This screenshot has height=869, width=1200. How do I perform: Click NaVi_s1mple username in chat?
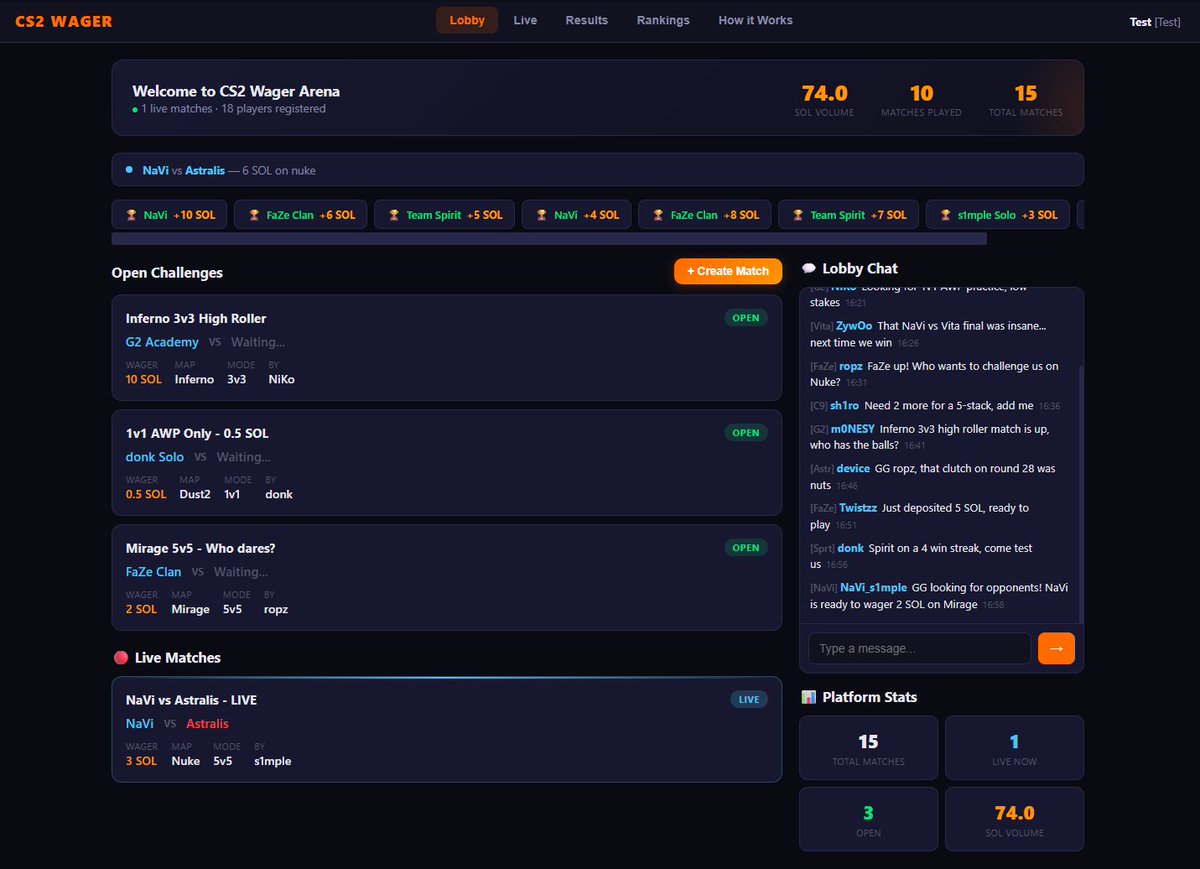click(874, 588)
